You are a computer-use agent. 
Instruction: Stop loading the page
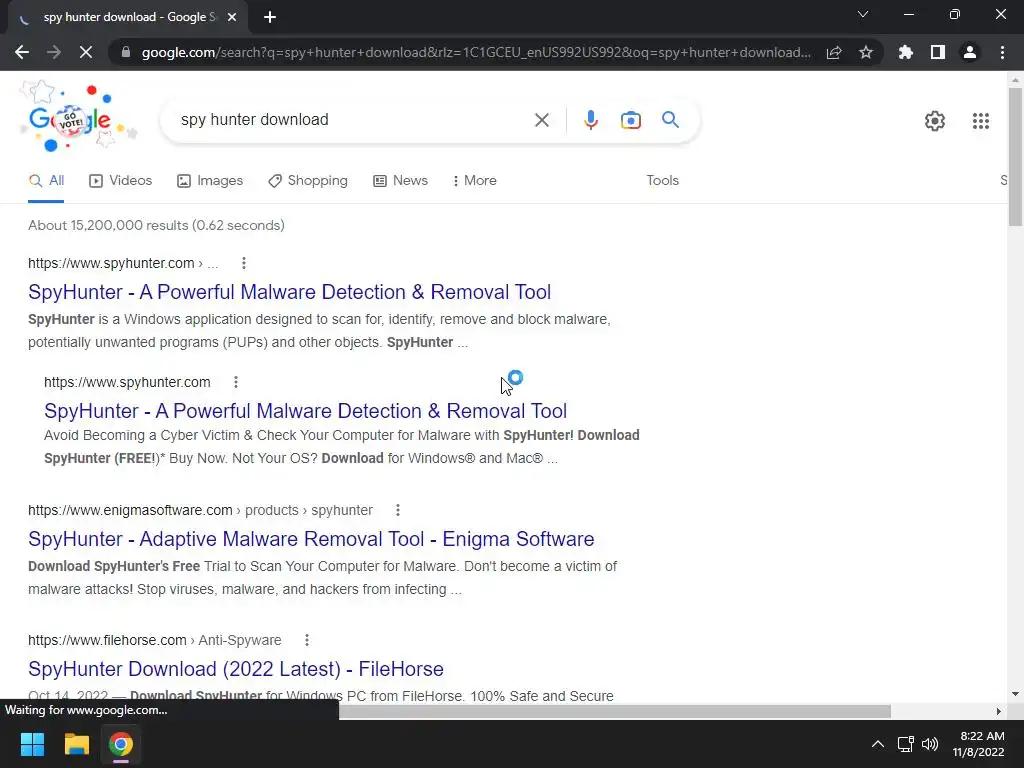pos(86,52)
